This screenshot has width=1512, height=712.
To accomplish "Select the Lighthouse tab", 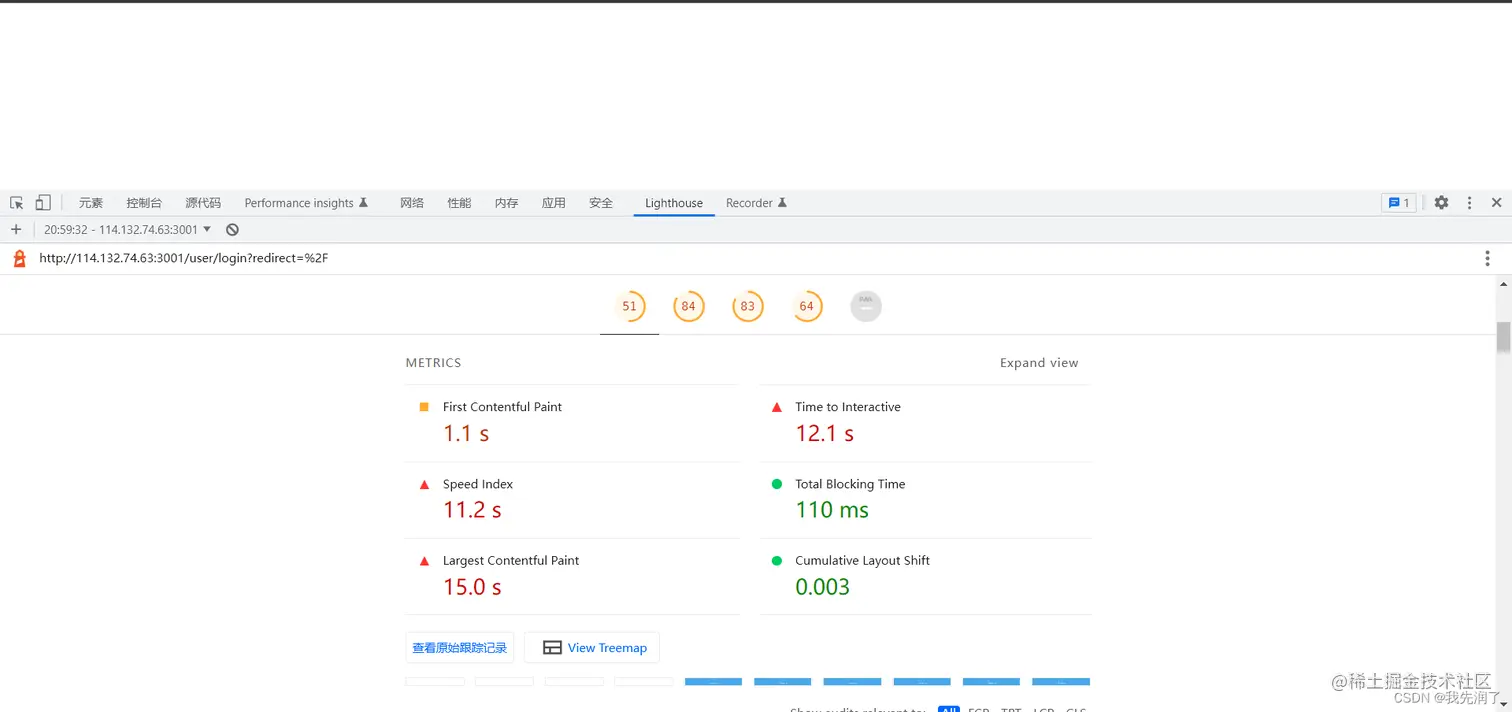I will click(x=674, y=203).
